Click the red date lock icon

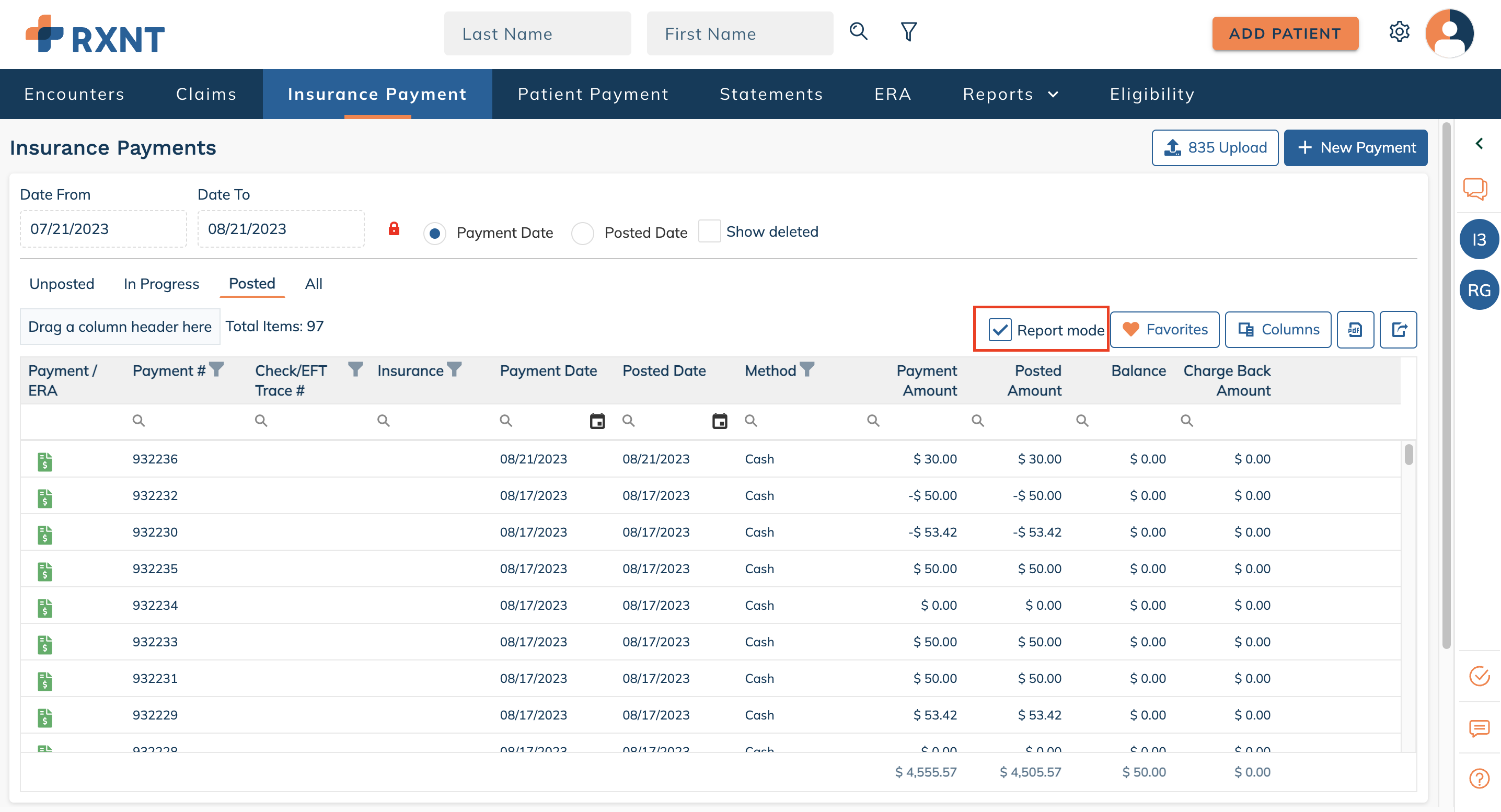click(x=394, y=228)
